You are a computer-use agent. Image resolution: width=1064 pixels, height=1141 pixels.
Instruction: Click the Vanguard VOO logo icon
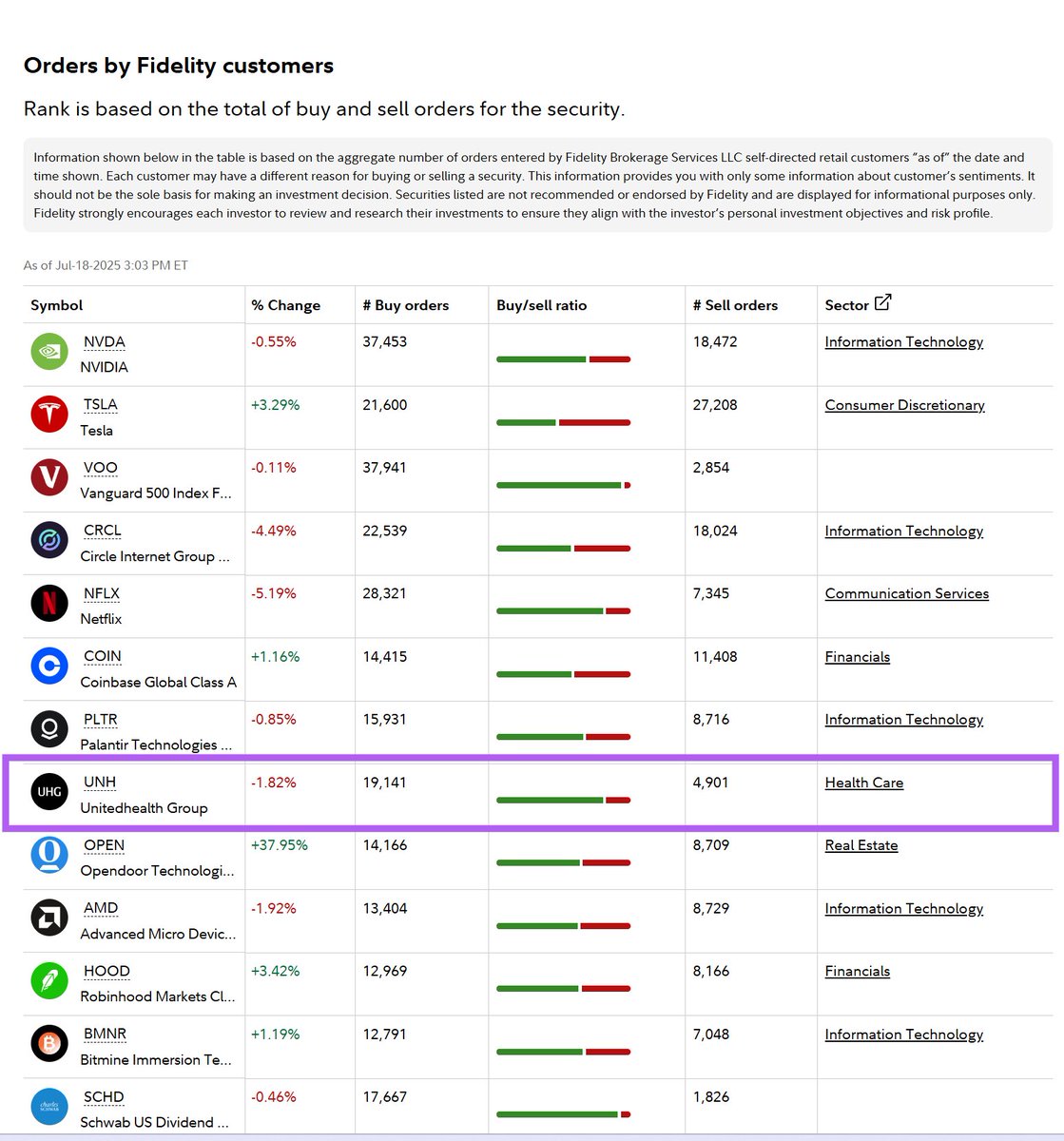pyautogui.click(x=49, y=477)
